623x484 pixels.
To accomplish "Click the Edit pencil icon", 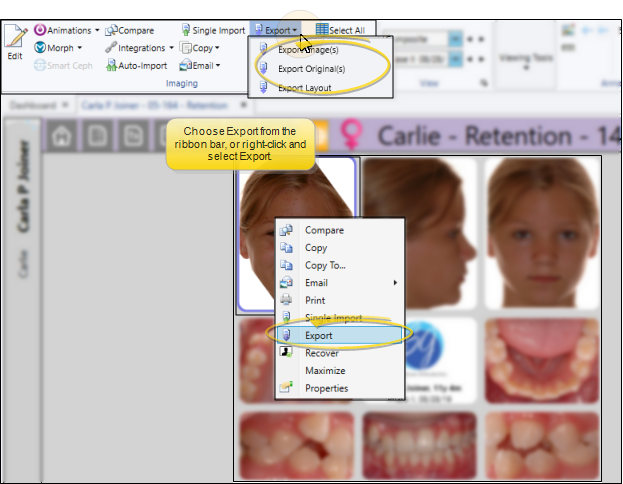I will click(15, 38).
